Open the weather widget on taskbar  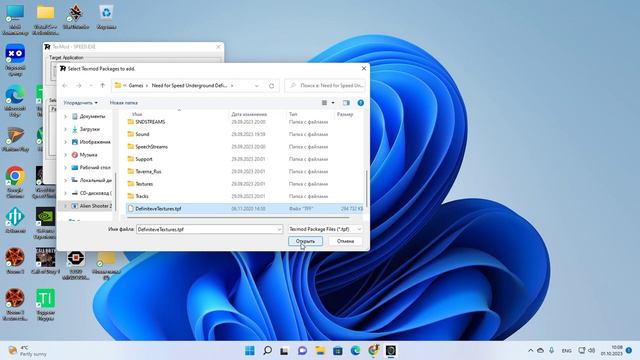tap(28, 351)
